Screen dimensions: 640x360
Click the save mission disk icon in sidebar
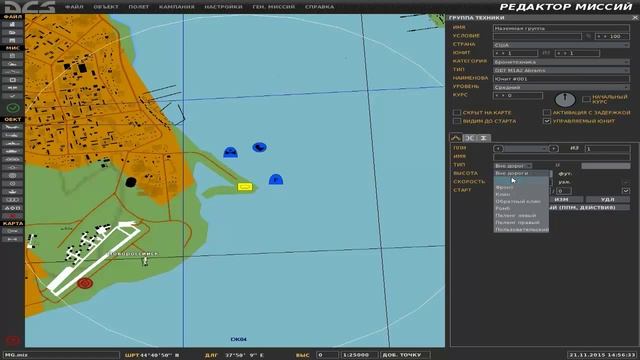pyautogui.click(x=13, y=40)
